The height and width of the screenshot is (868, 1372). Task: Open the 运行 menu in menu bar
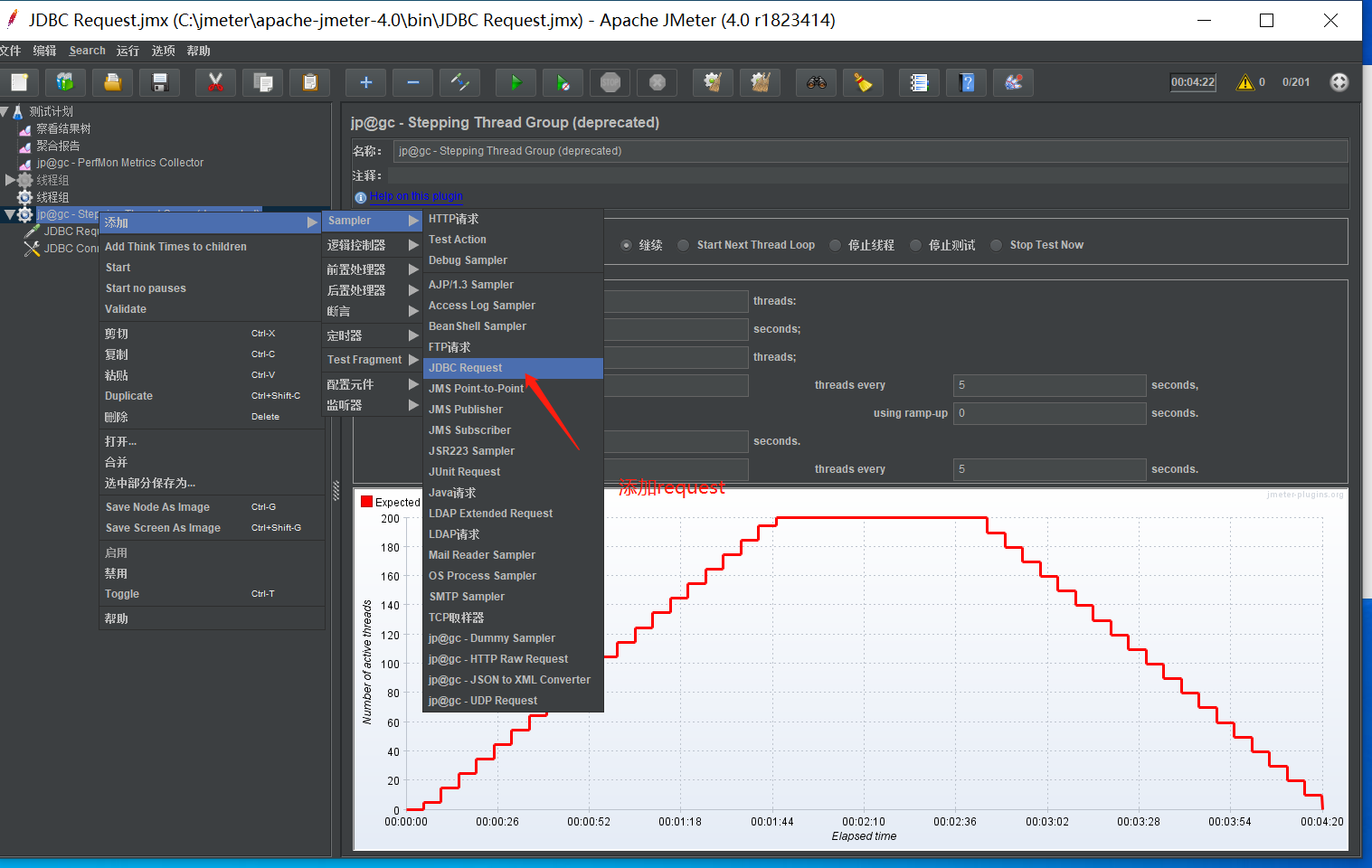coord(128,51)
